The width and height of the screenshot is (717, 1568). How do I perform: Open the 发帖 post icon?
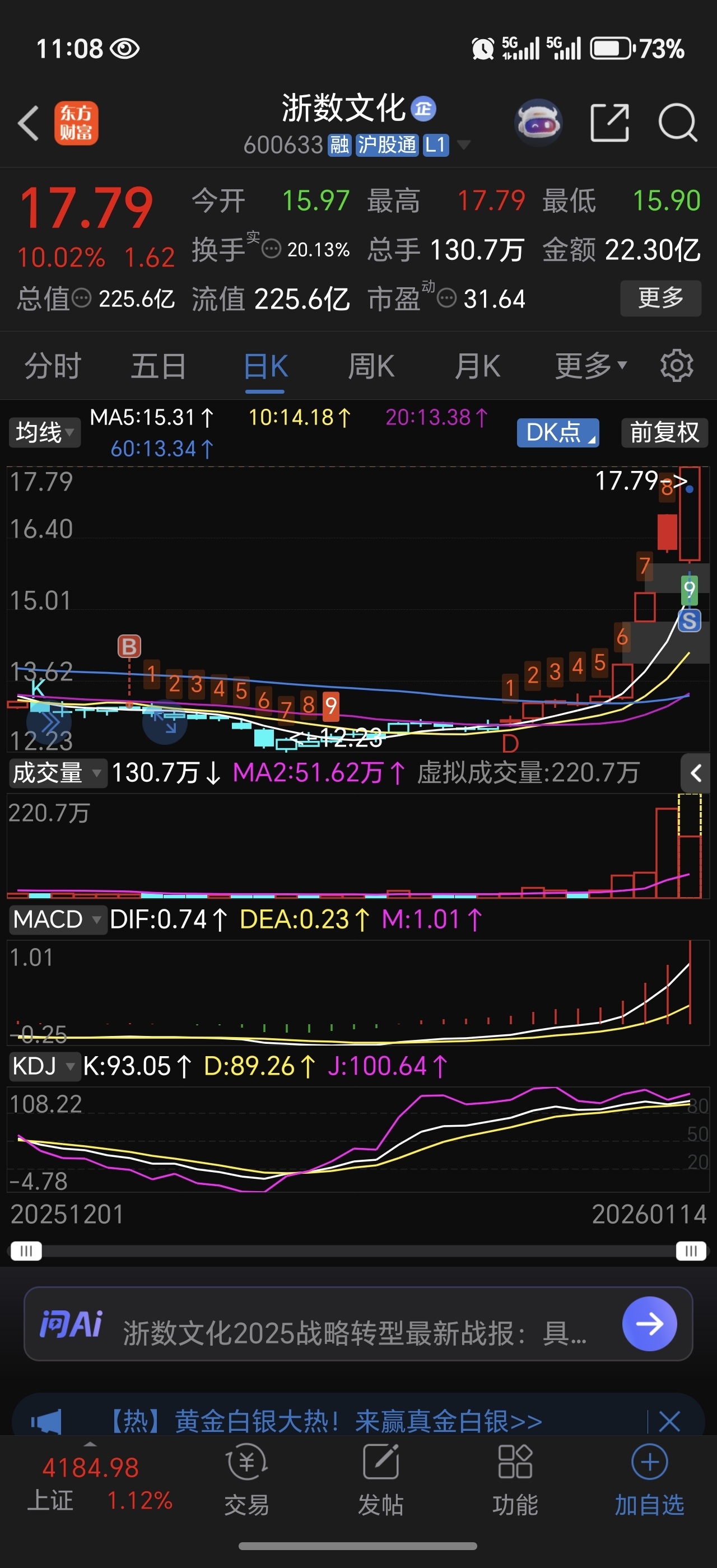[x=380, y=1480]
